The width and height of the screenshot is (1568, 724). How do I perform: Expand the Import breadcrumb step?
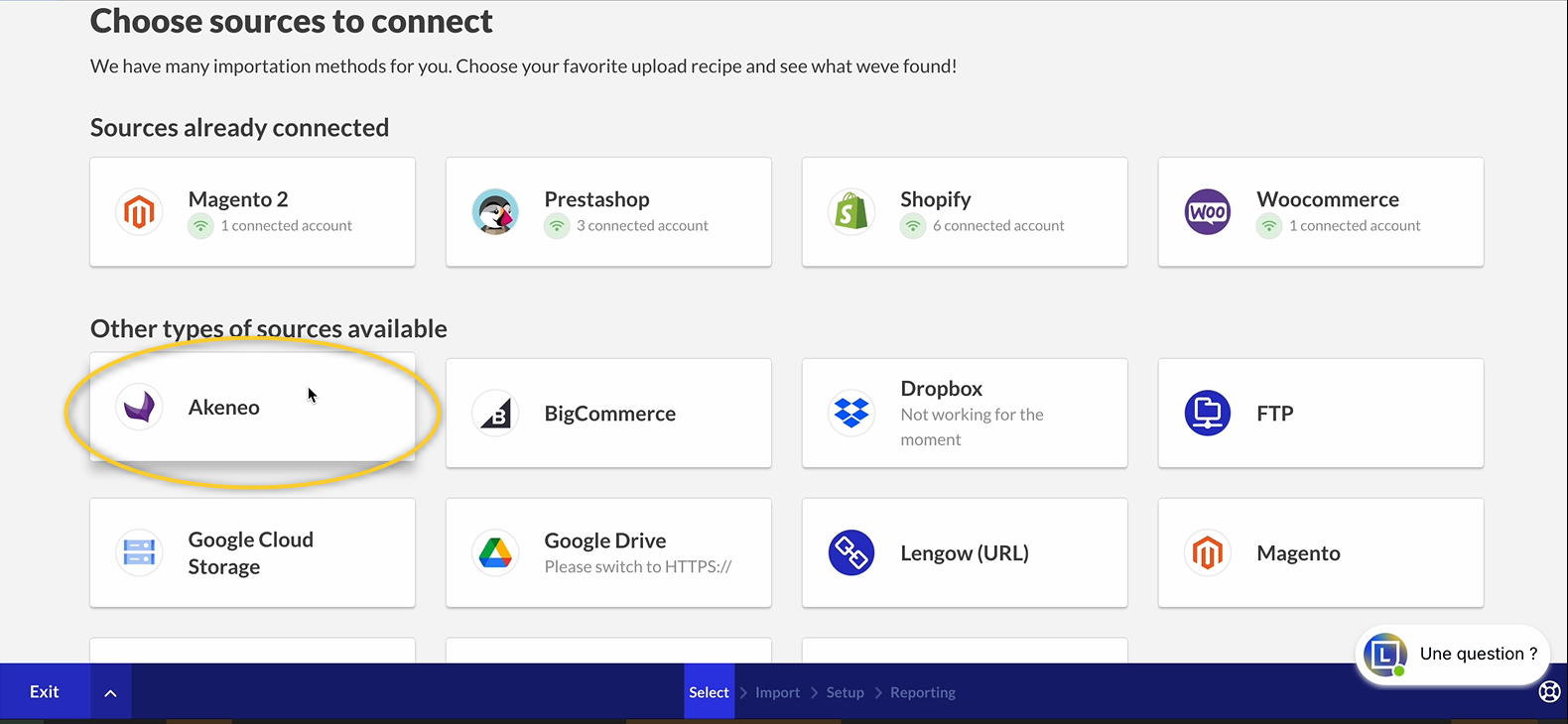(x=778, y=691)
